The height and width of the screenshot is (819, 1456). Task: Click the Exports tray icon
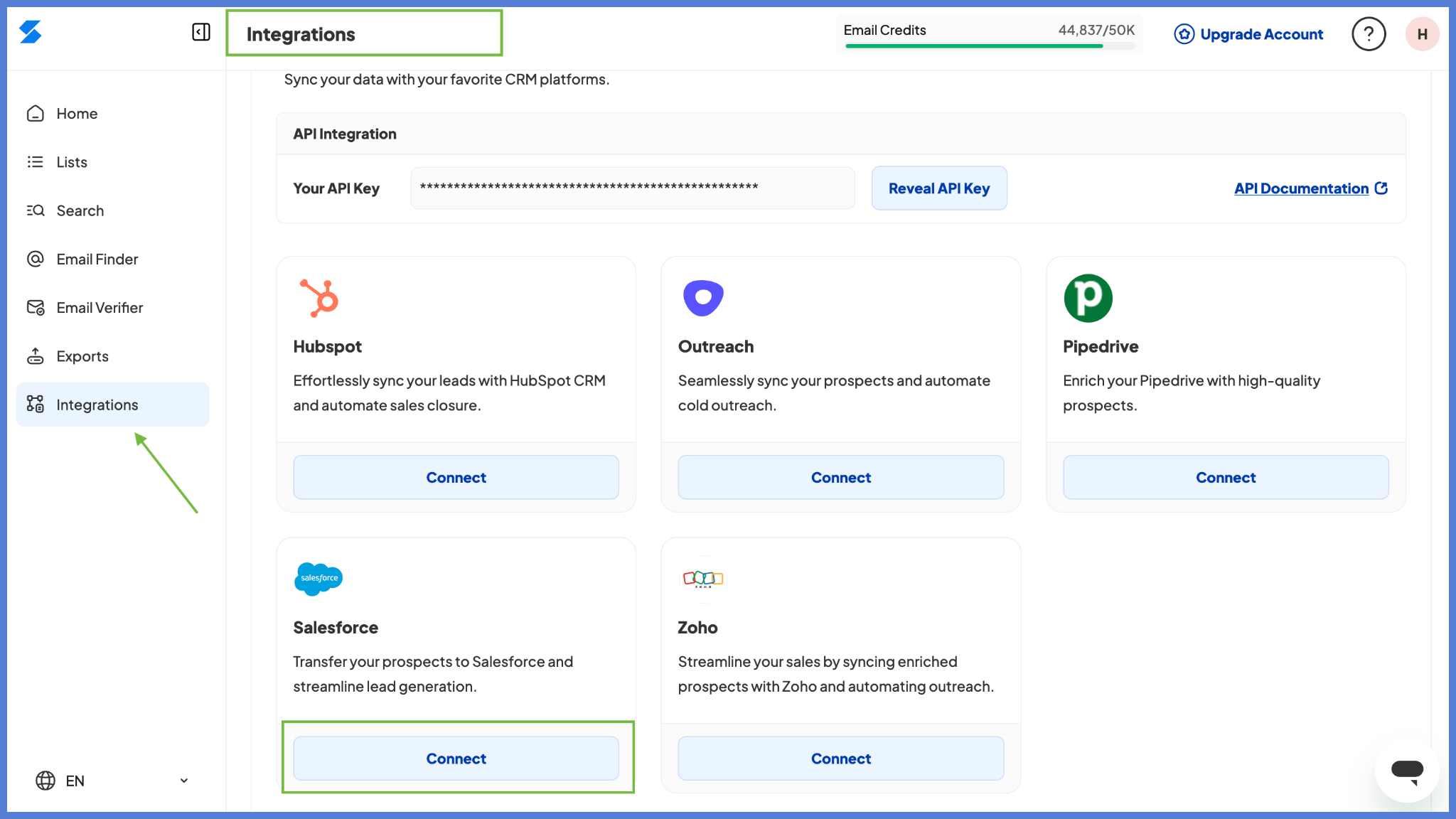36,356
